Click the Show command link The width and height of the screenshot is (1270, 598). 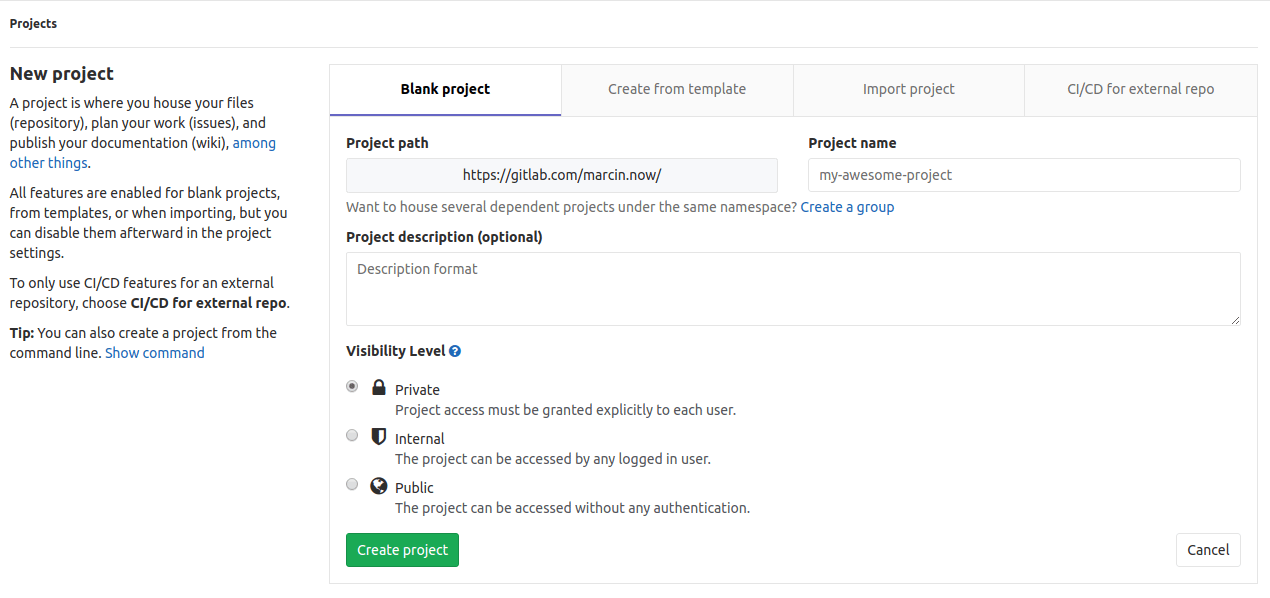(155, 353)
